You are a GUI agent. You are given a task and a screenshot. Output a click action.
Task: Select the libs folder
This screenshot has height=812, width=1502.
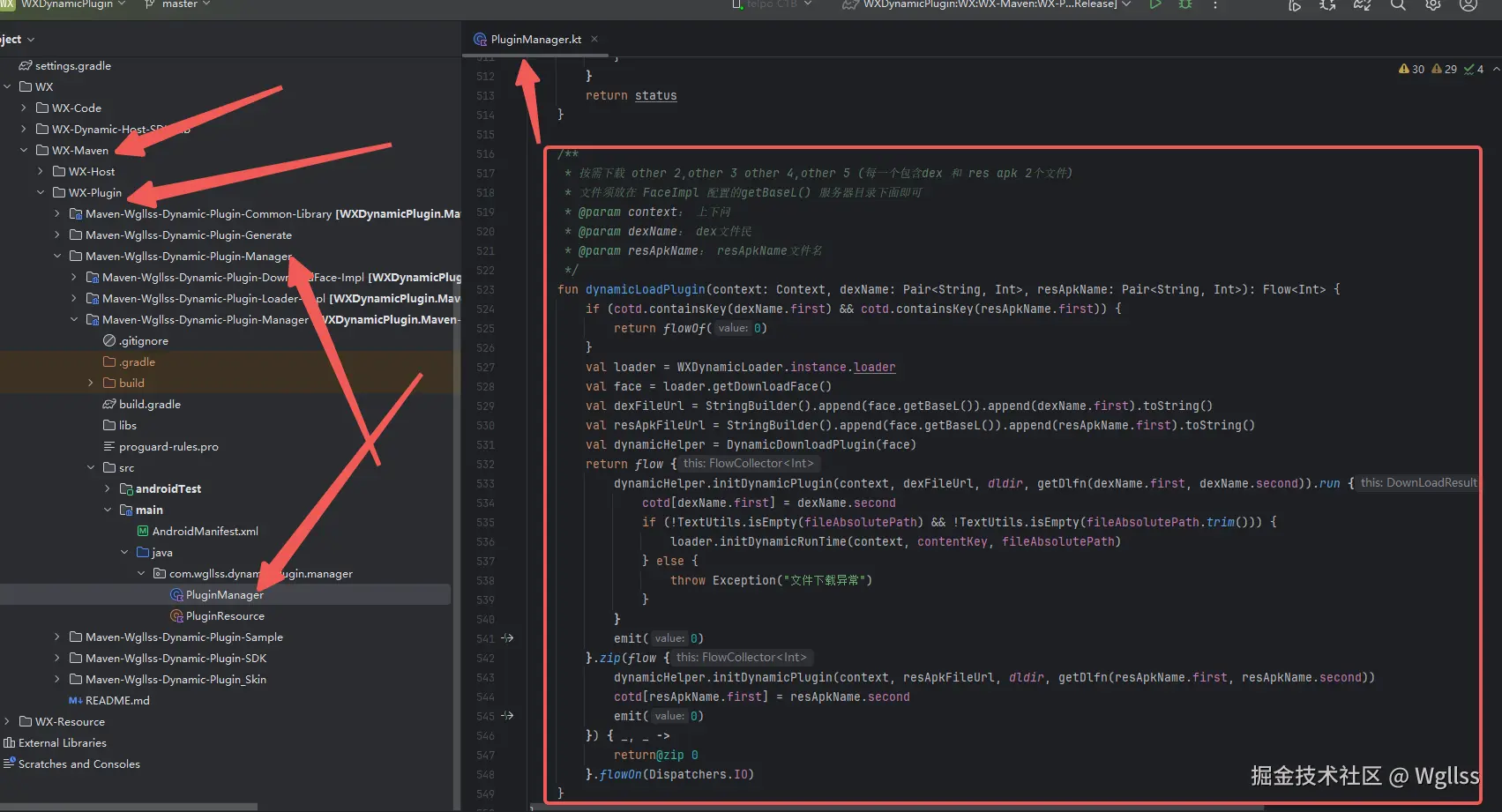(128, 426)
